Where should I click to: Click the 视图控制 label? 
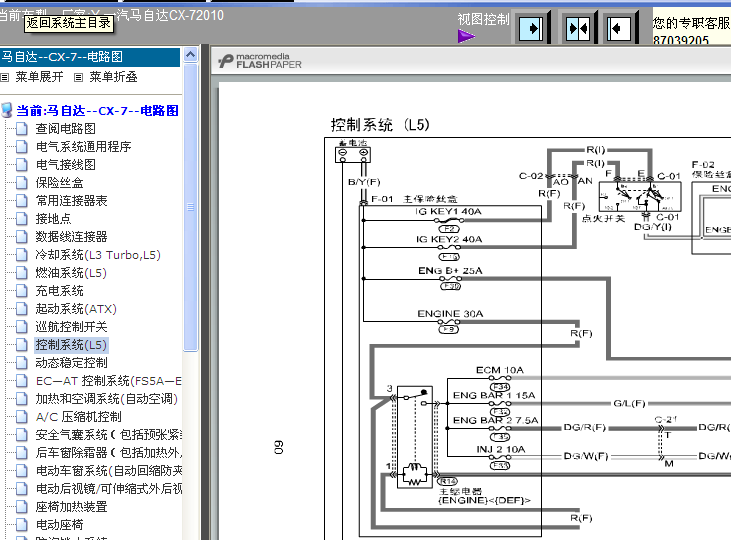tap(483, 20)
